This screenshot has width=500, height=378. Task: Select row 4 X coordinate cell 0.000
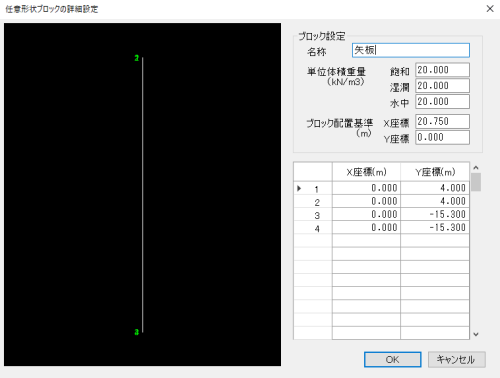366,228
